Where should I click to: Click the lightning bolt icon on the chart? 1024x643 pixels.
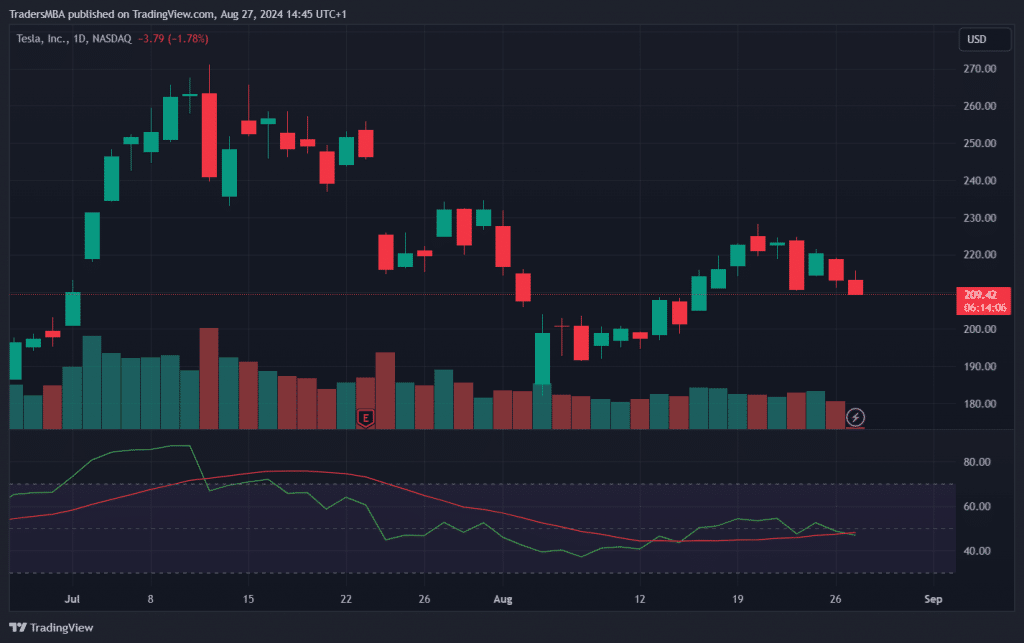pos(855,417)
